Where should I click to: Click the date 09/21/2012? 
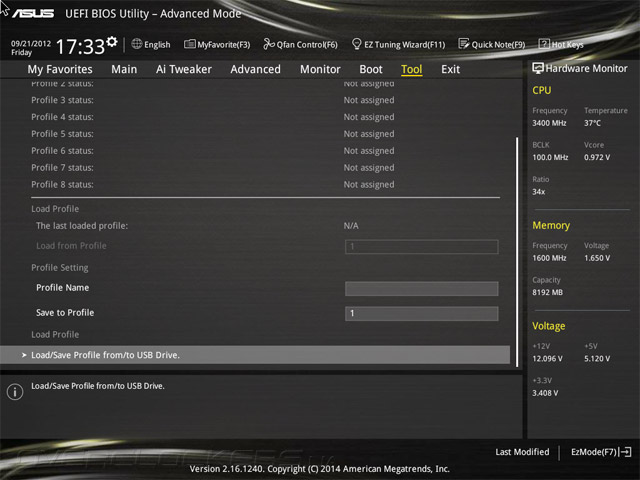coord(31,43)
